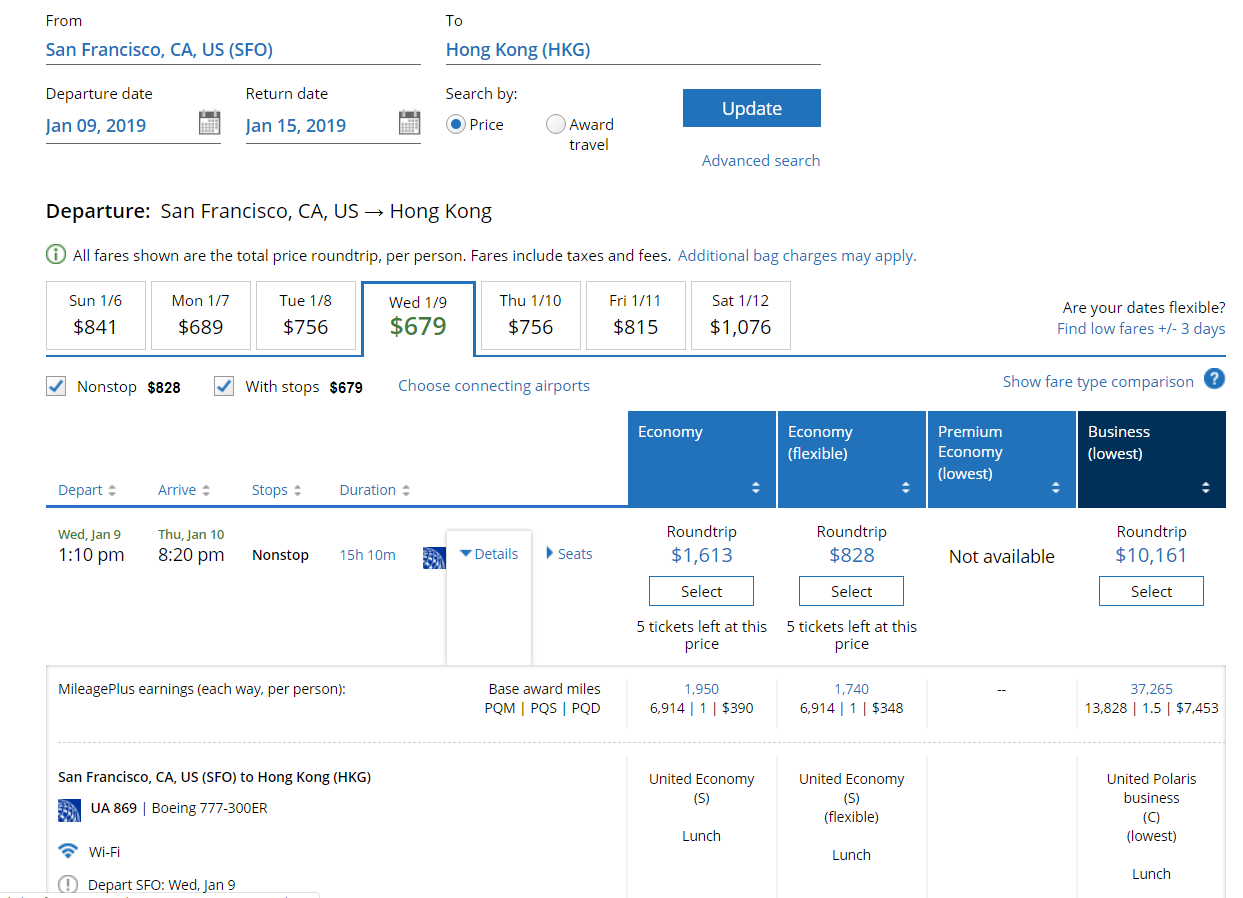Sort by Business (lowest) column header
This screenshot has height=898, width=1243.
tap(1151, 458)
